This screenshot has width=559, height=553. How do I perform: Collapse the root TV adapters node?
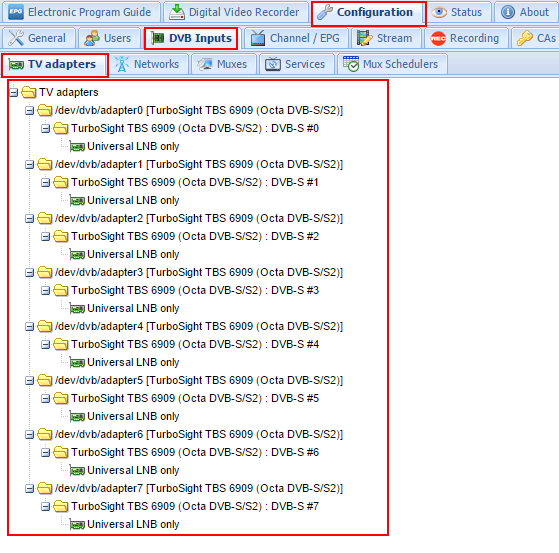14,93
